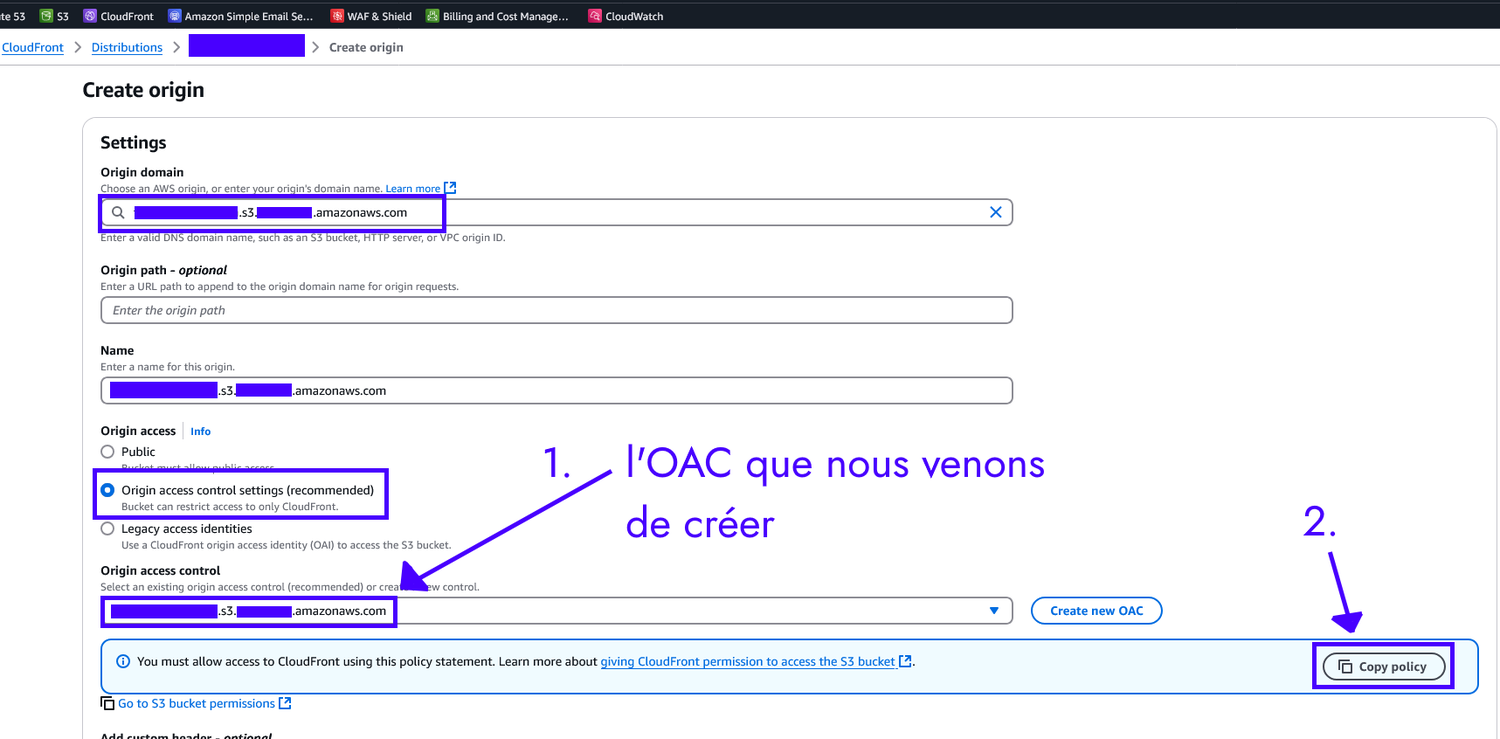Open giving CloudFront permission to access S3 link
Screen dimensions: 1500x739
click(748, 661)
